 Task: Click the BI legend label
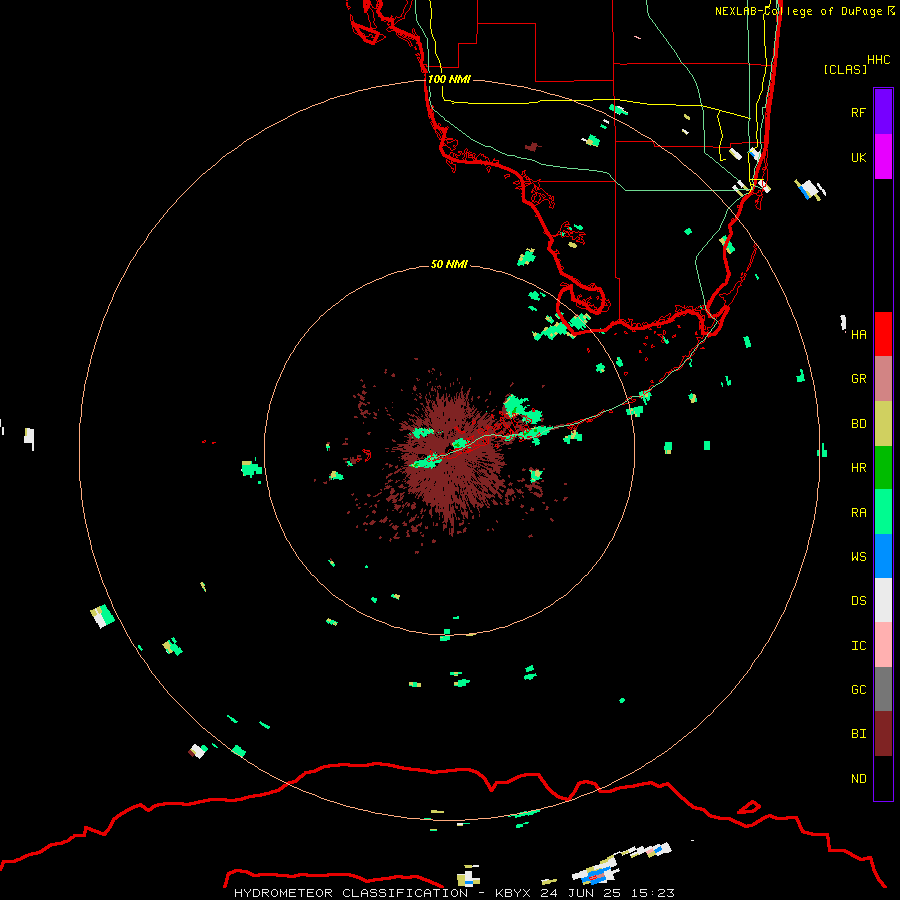coord(858,734)
